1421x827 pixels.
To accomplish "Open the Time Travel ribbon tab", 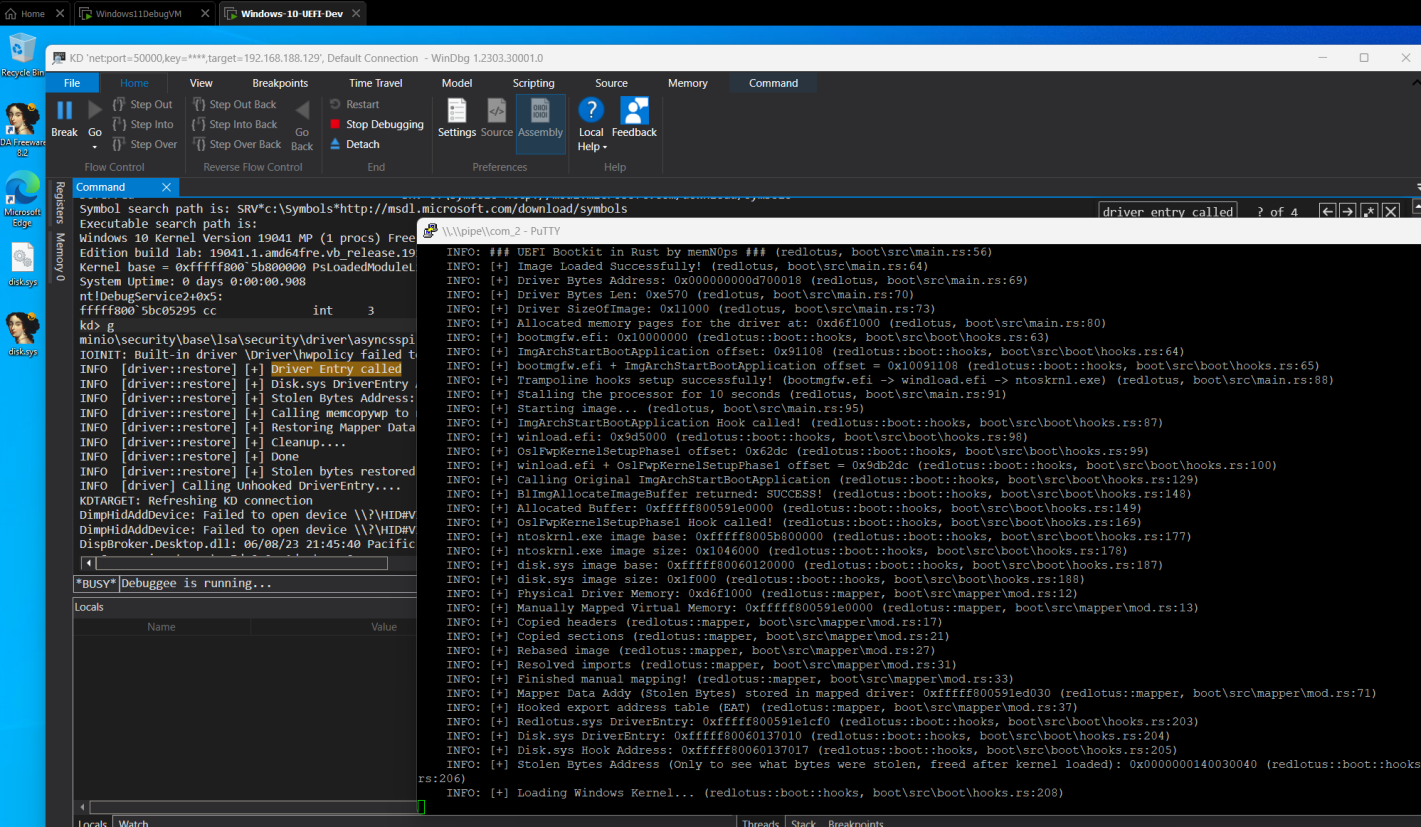I will [x=376, y=83].
